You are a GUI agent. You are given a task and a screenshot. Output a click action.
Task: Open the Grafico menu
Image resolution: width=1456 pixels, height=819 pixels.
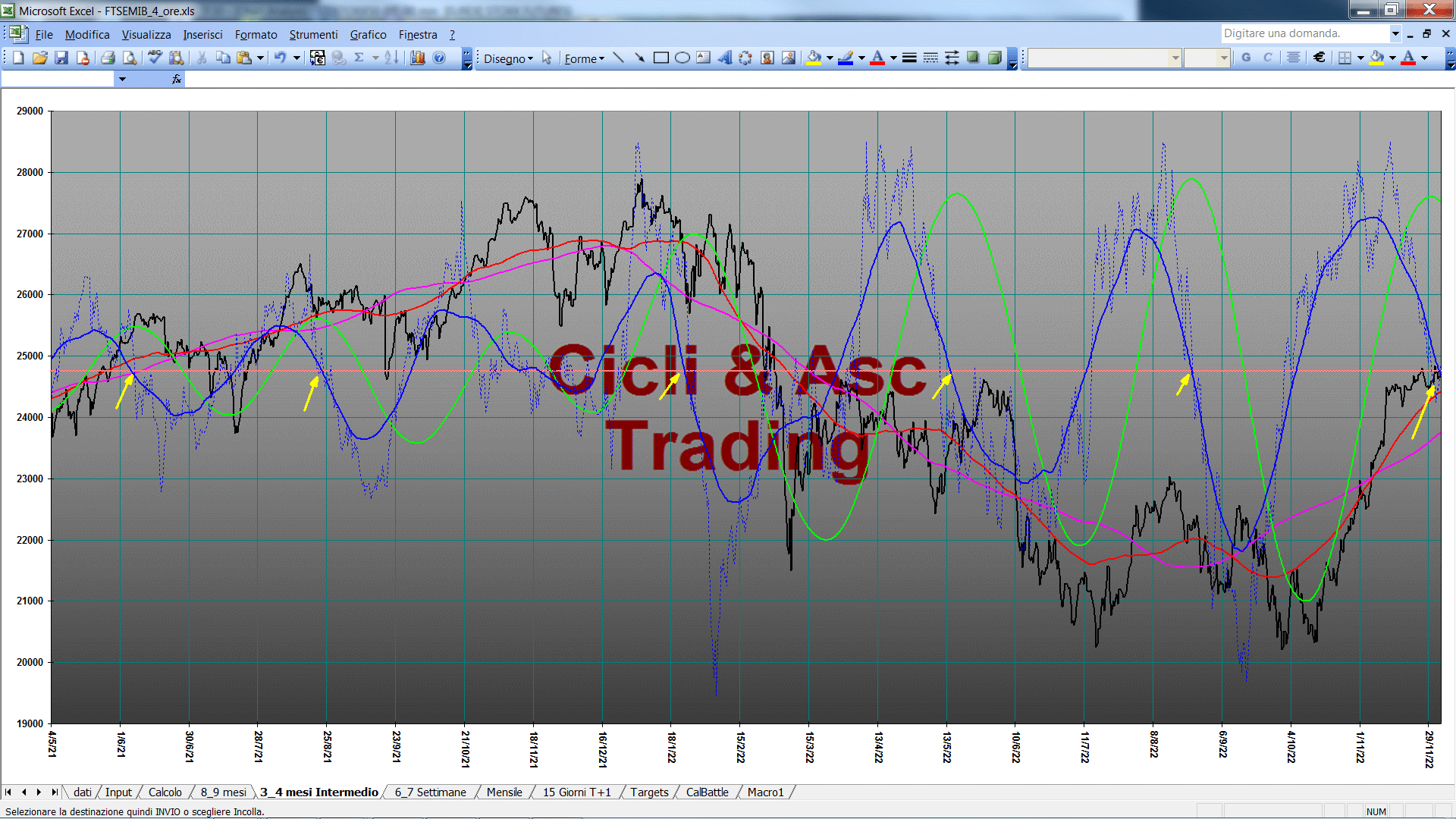(x=368, y=34)
